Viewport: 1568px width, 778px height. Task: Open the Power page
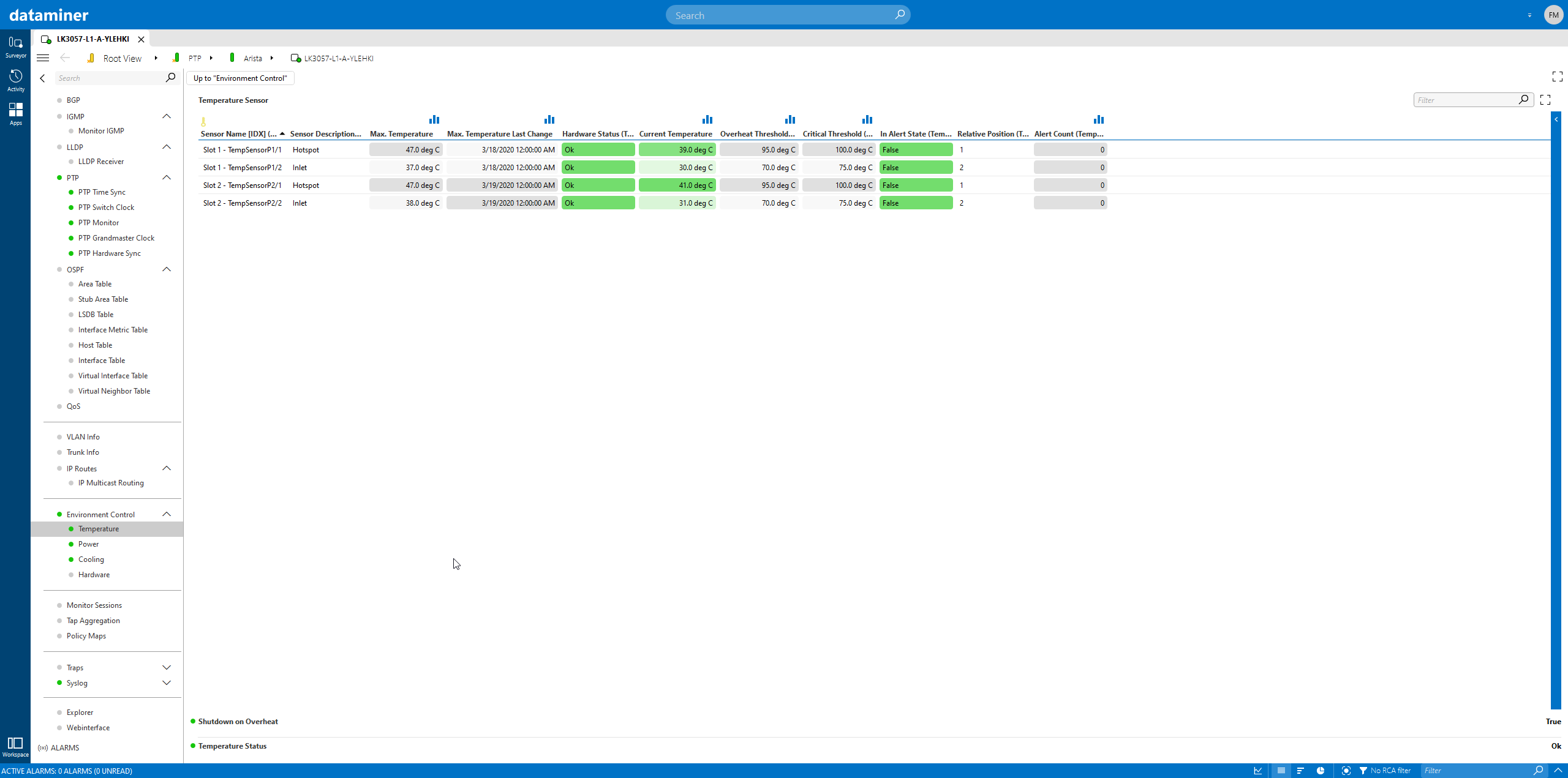pos(88,544)
